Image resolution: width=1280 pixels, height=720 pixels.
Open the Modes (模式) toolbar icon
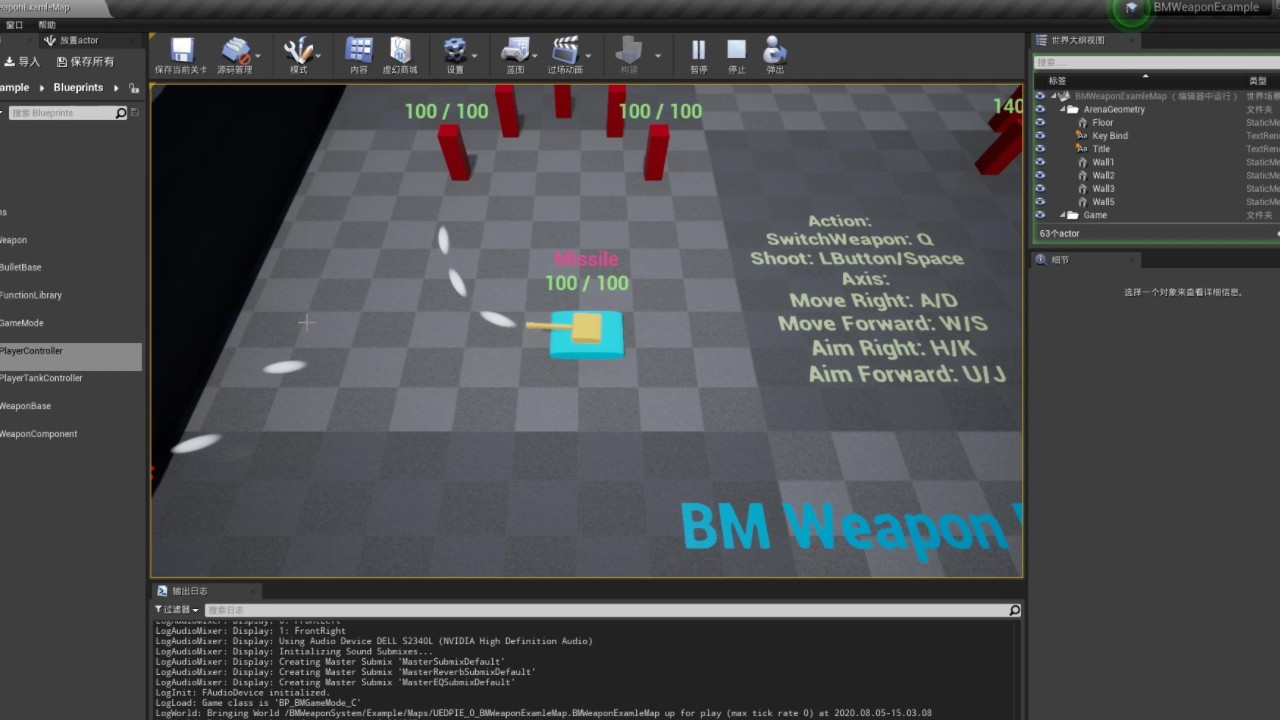click(x=298, y=50)
